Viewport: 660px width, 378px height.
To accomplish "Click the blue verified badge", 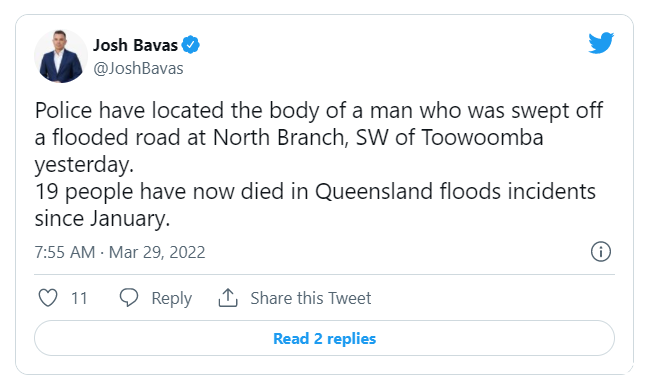I will click(x=191, y=44).
